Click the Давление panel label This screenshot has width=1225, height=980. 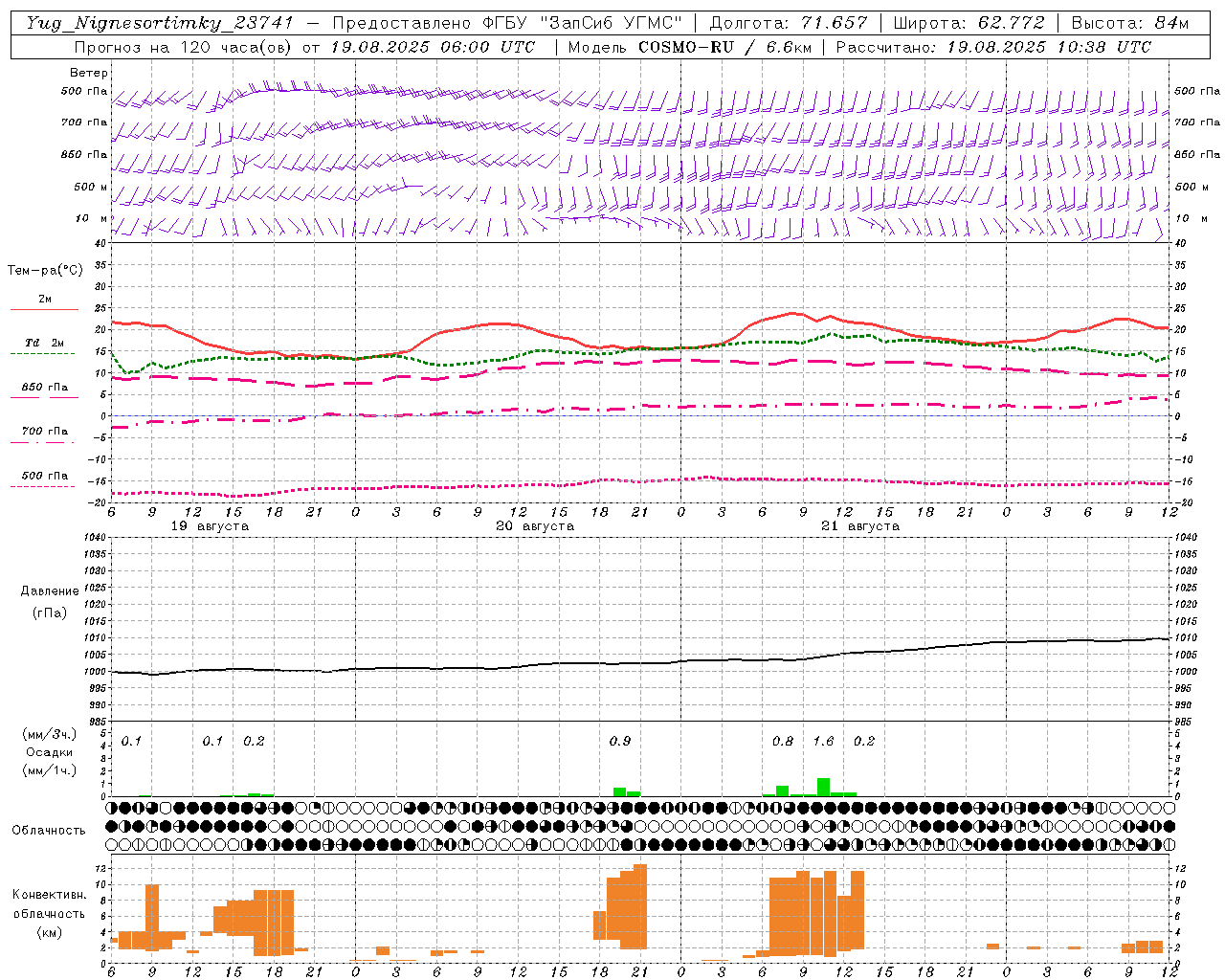(x=49, y=591)
